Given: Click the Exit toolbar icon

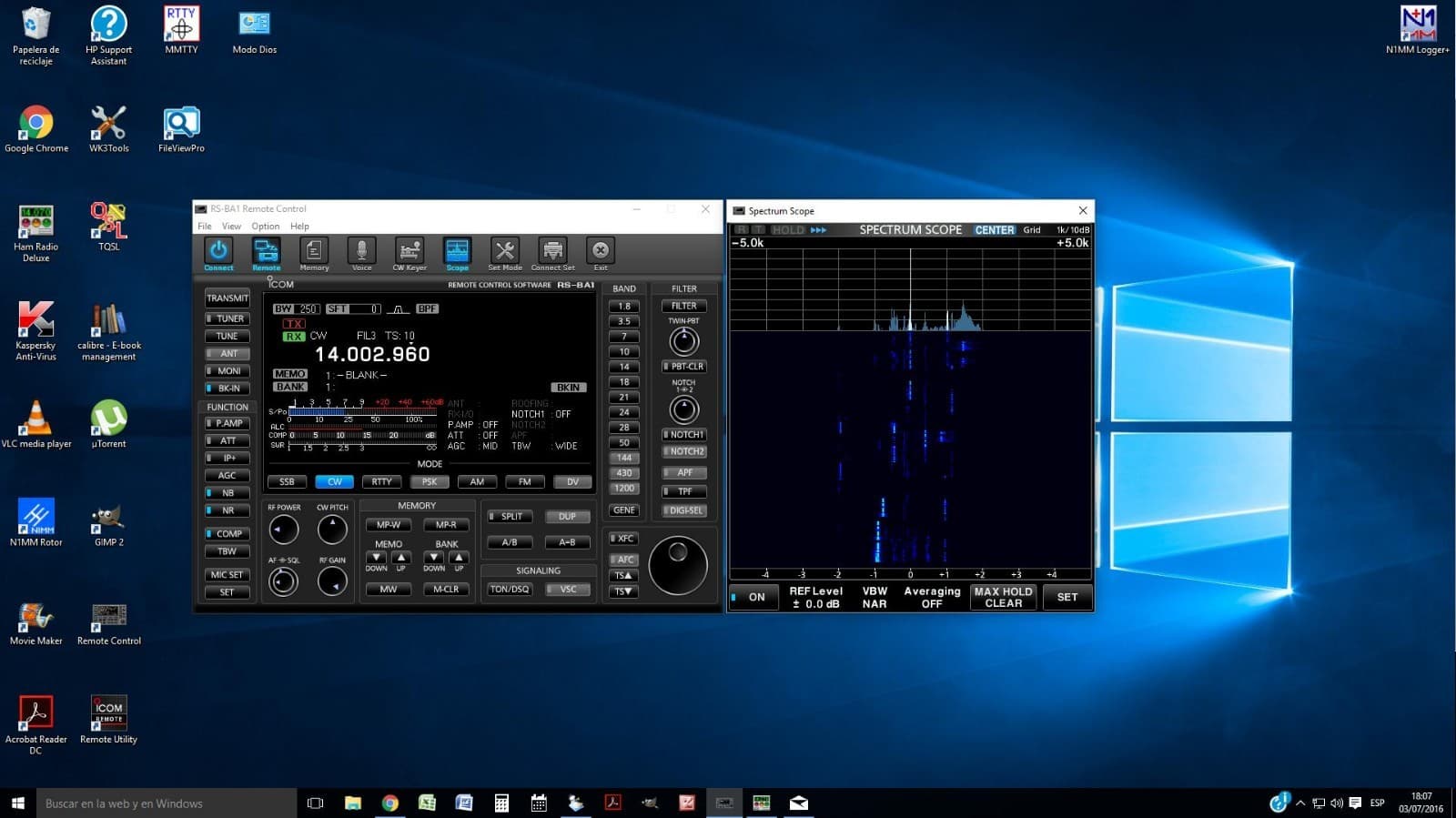Looking at the screenshot, I should tap(600, 252).
